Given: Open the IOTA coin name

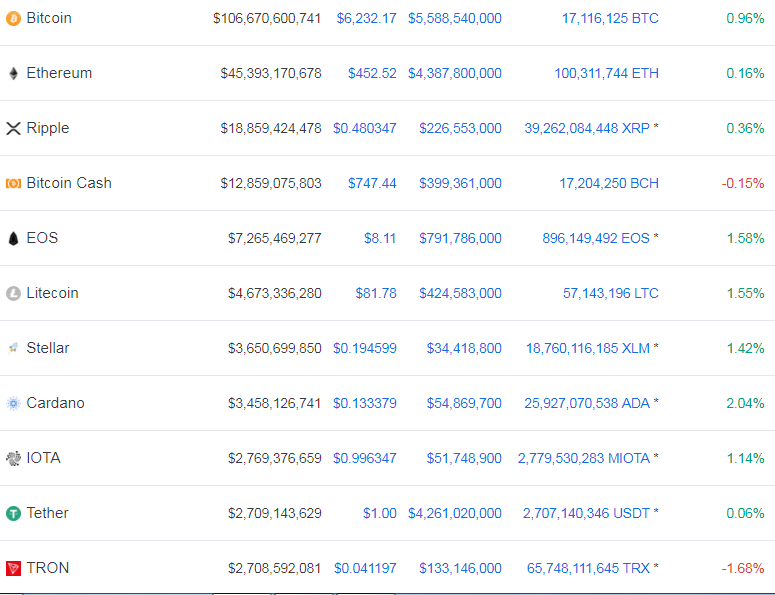Looking at the screenshot, I should pyautogui.click(x=43, y=458).
